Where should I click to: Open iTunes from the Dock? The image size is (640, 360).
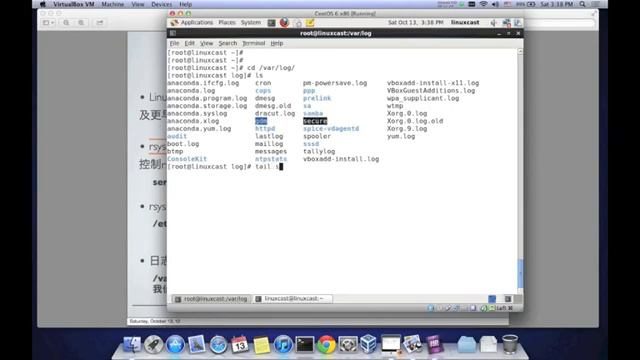[283, 344]
